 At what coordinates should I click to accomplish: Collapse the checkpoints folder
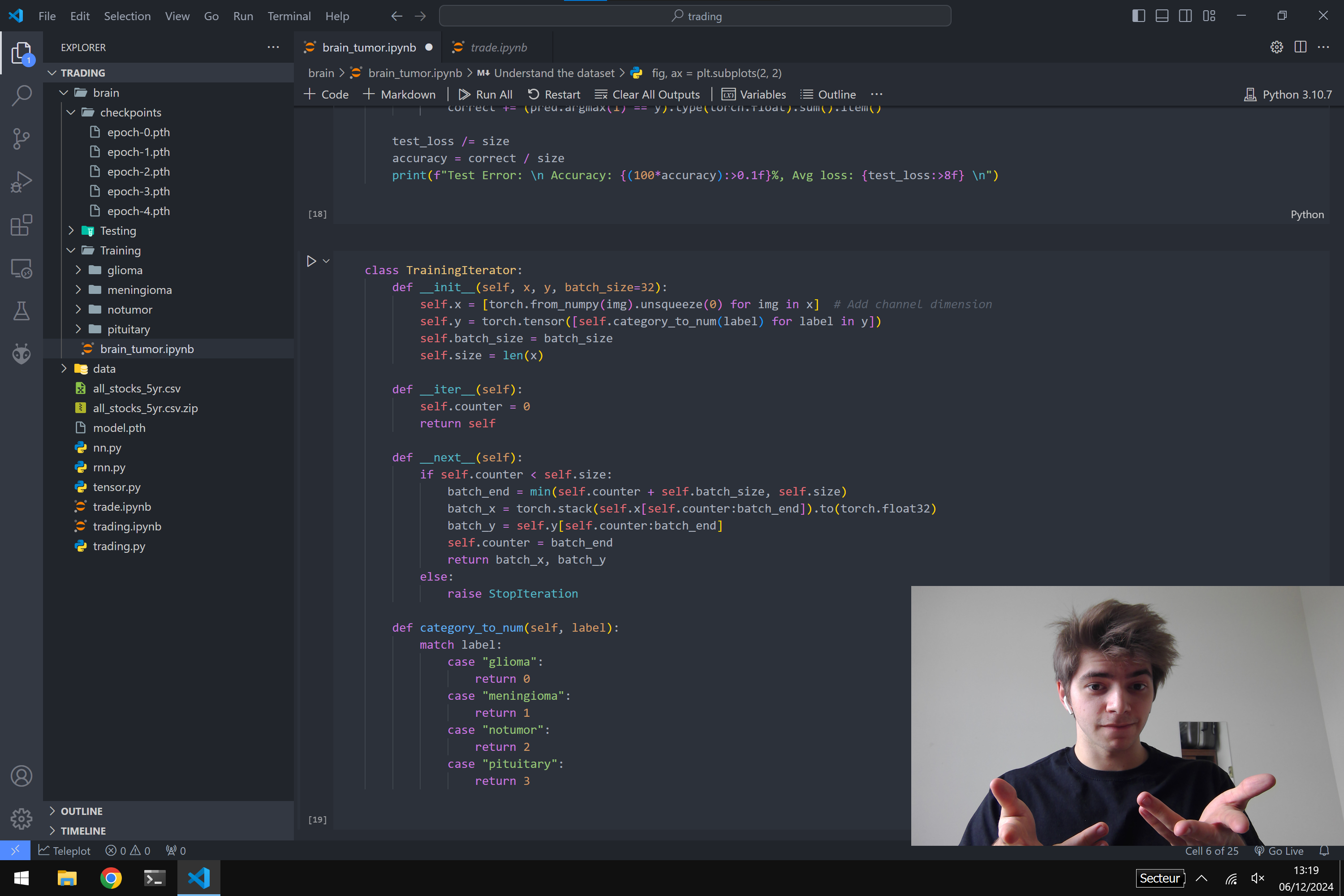click(x=71, y=112)
